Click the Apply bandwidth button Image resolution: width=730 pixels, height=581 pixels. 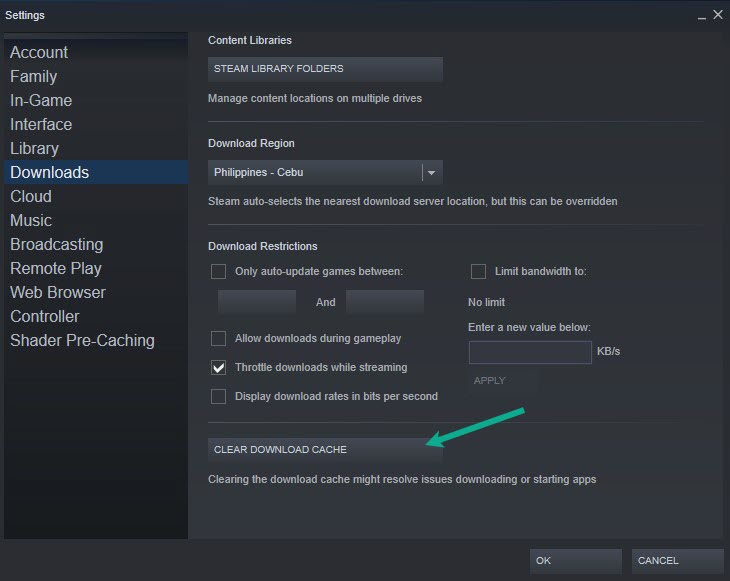coord(503,381)
